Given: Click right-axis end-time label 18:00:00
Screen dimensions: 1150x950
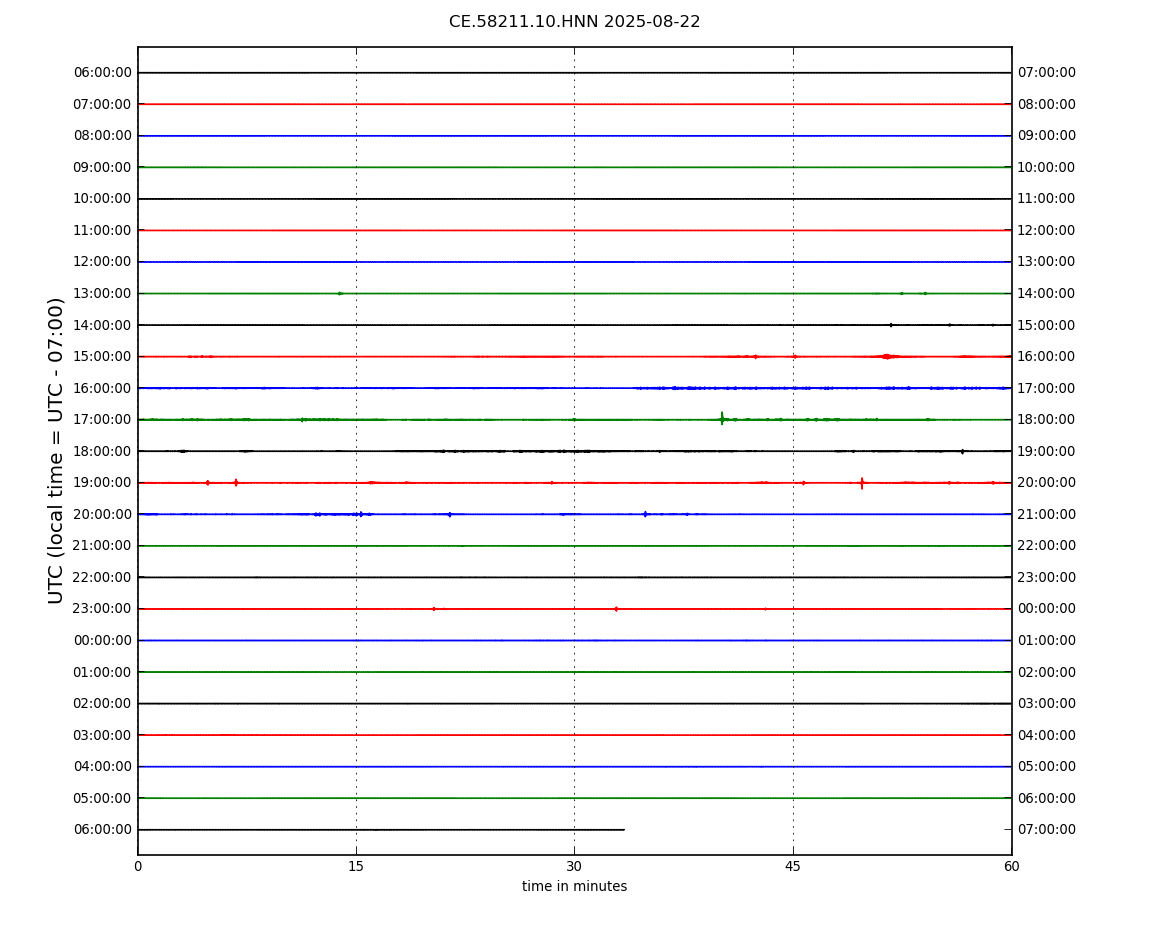Looking at the screenshot, I should (1047, 420).
